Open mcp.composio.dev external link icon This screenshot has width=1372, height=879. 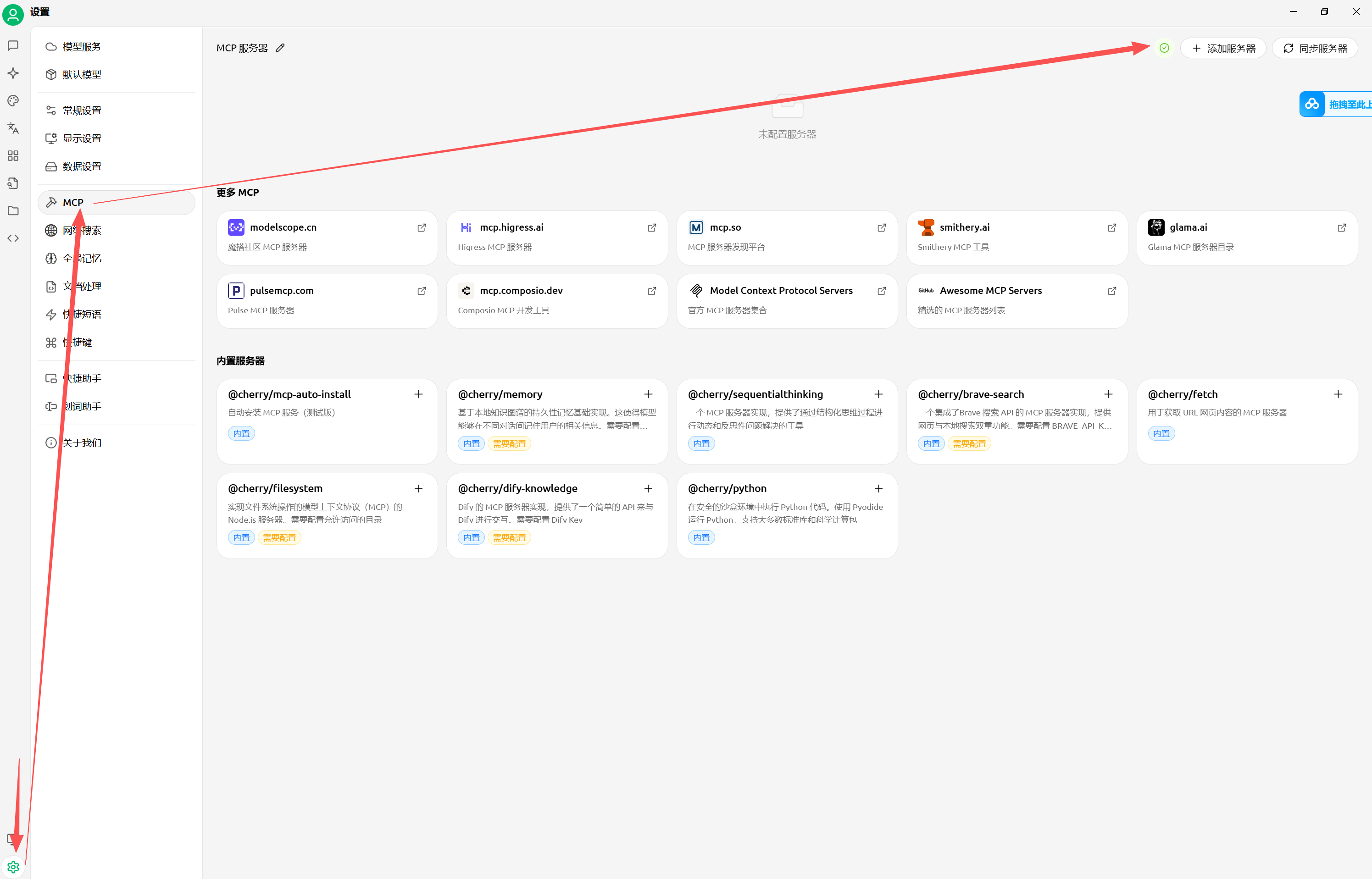[651, 291]
